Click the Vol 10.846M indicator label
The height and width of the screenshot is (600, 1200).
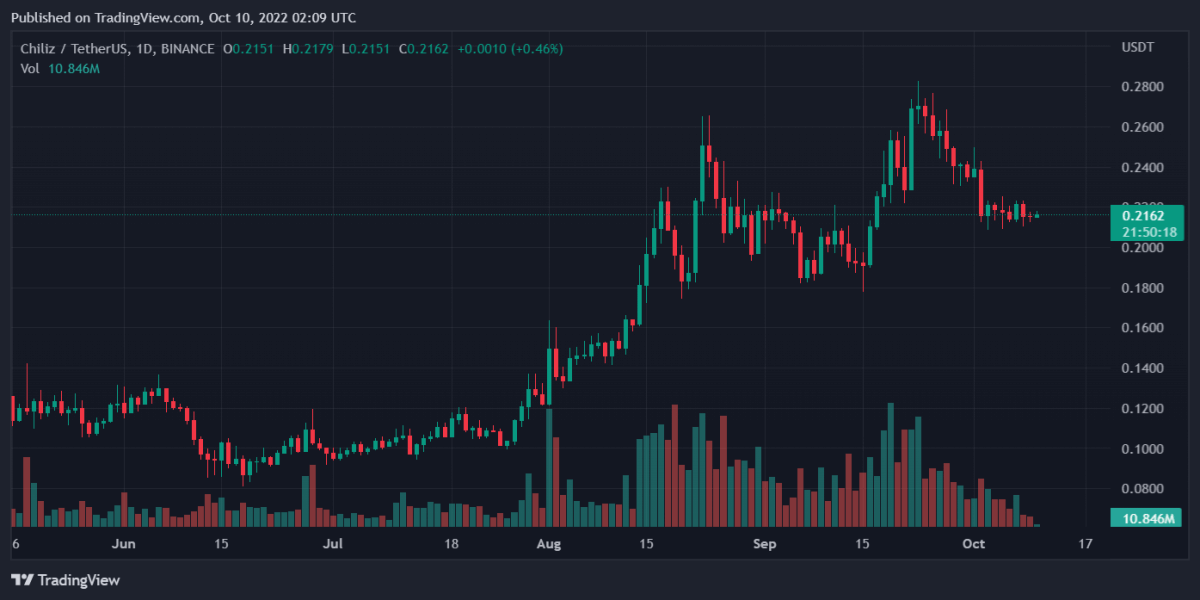pos(60,68)
